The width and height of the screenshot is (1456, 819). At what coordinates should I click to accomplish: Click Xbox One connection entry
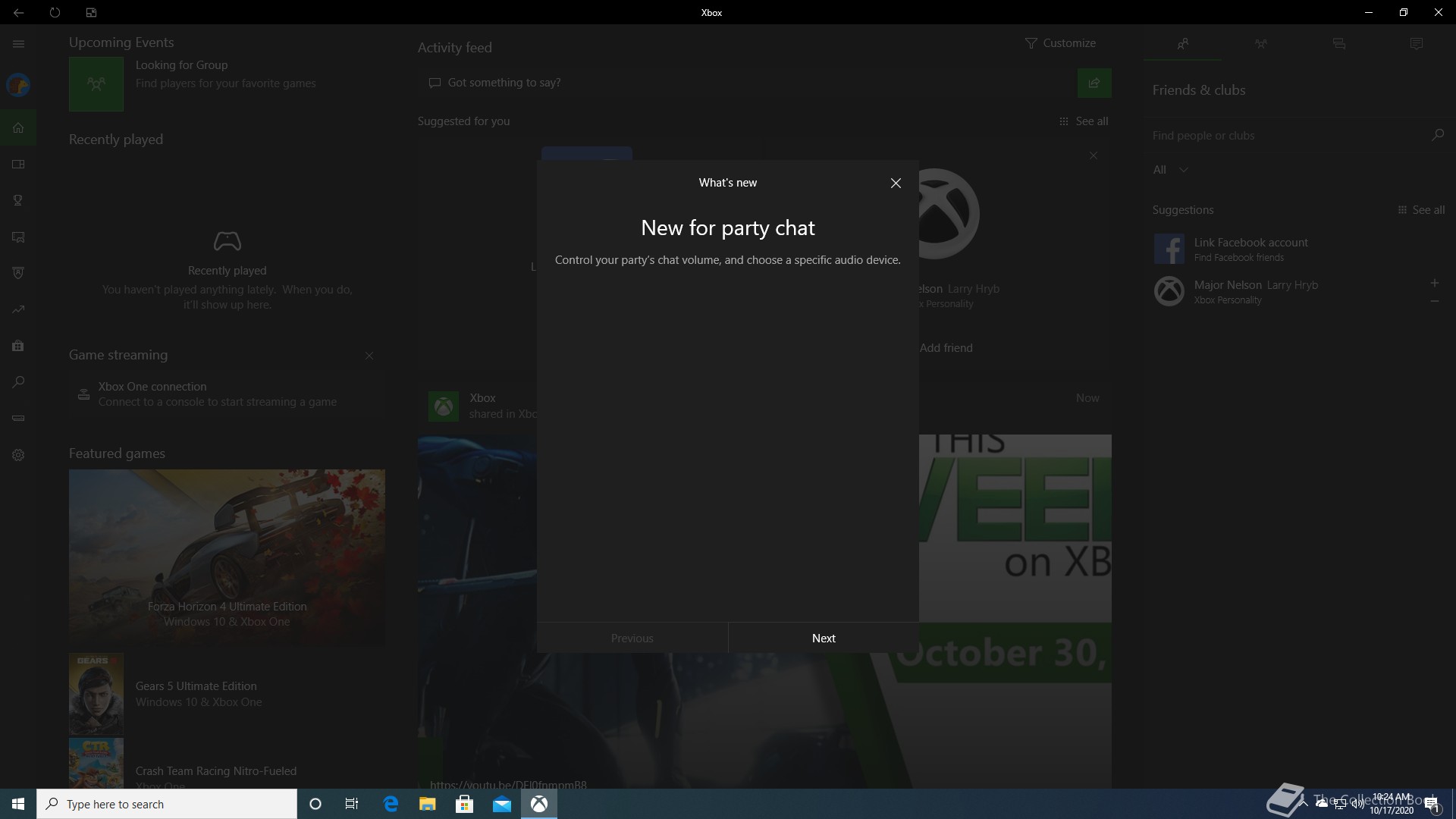pos(227,394)
